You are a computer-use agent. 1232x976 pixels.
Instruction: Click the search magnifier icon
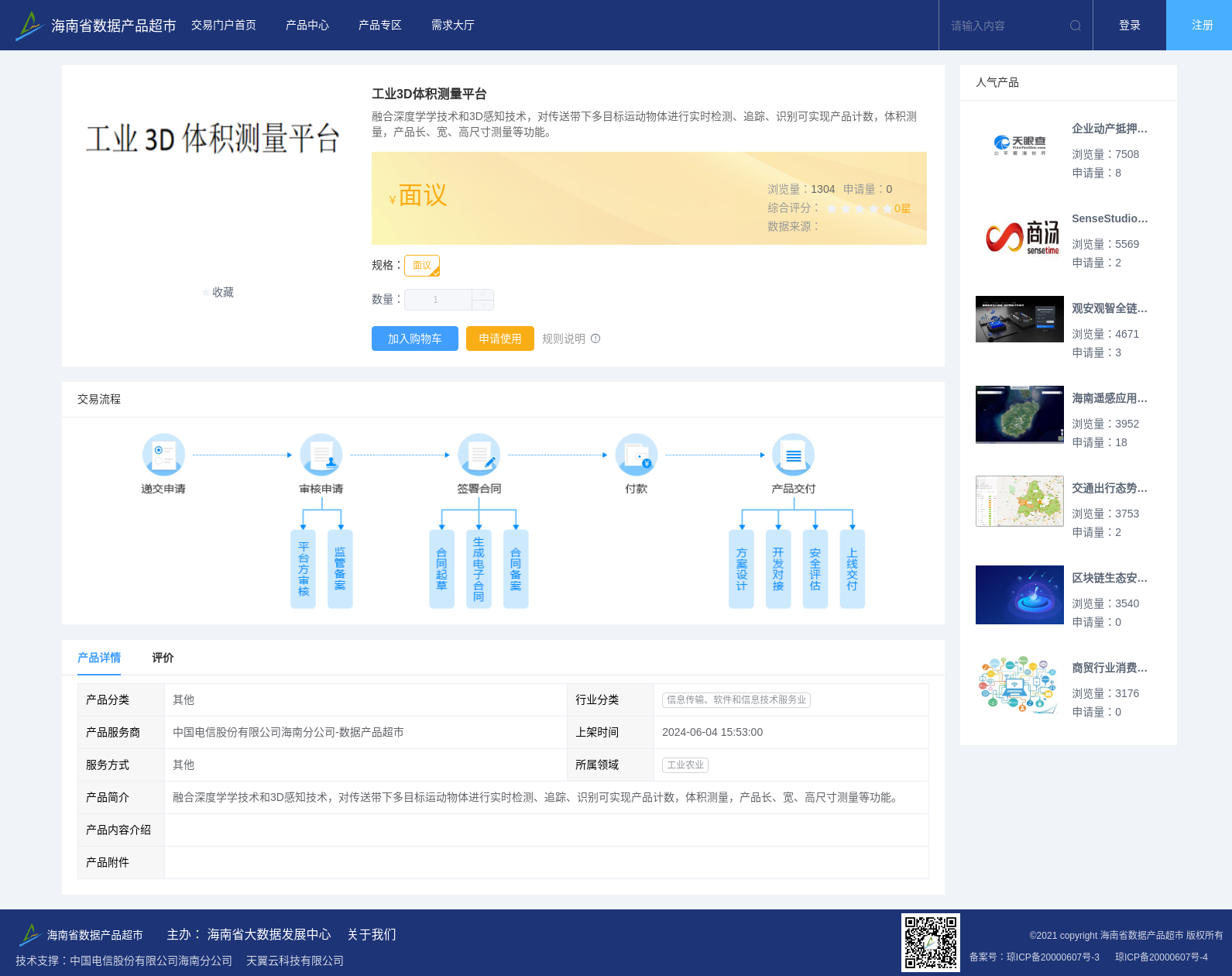tap(1076, 26)
